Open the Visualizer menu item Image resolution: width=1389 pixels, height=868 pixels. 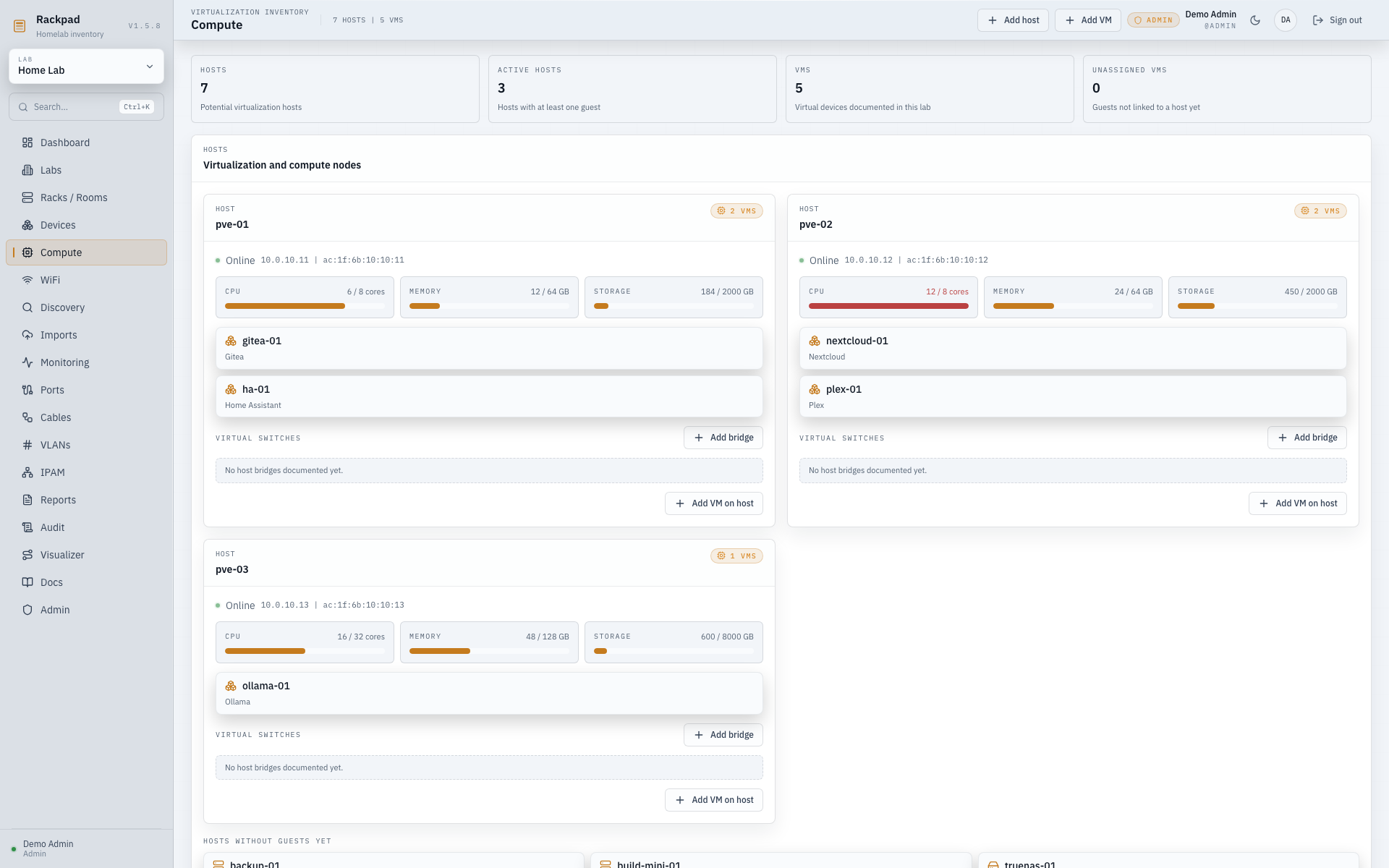pyautogui.click(x=86, y=555)
